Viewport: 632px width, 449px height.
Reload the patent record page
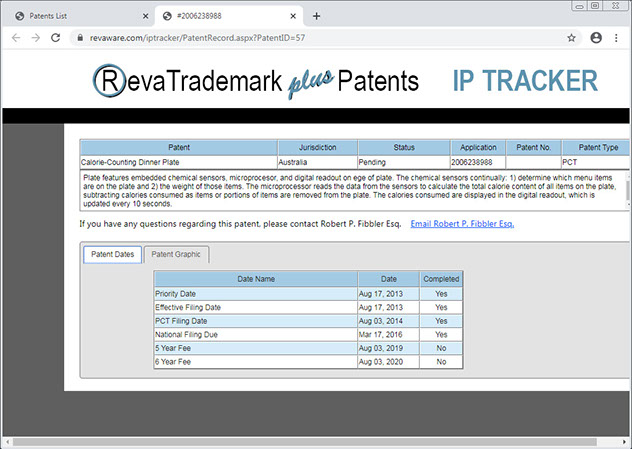pyautogui.click(x=60, y=37)
